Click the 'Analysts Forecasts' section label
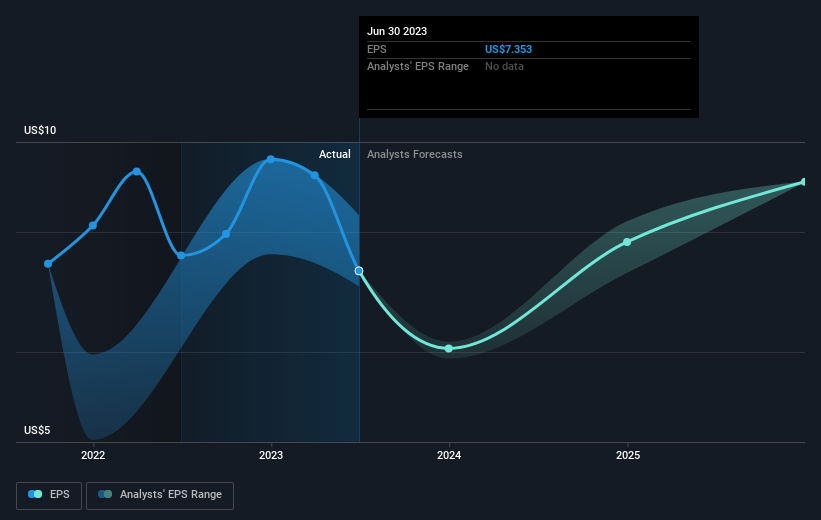The image size is (821, 520). [x=415, y=154]
